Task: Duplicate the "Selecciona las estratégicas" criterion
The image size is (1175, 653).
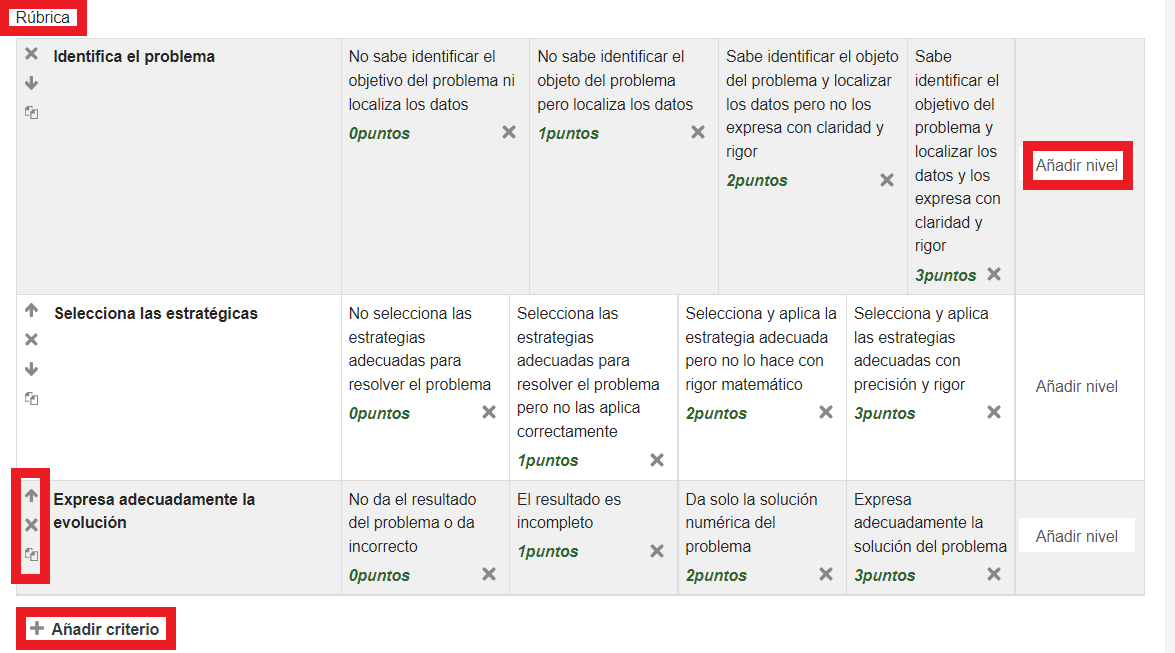Action: point(31,398)
